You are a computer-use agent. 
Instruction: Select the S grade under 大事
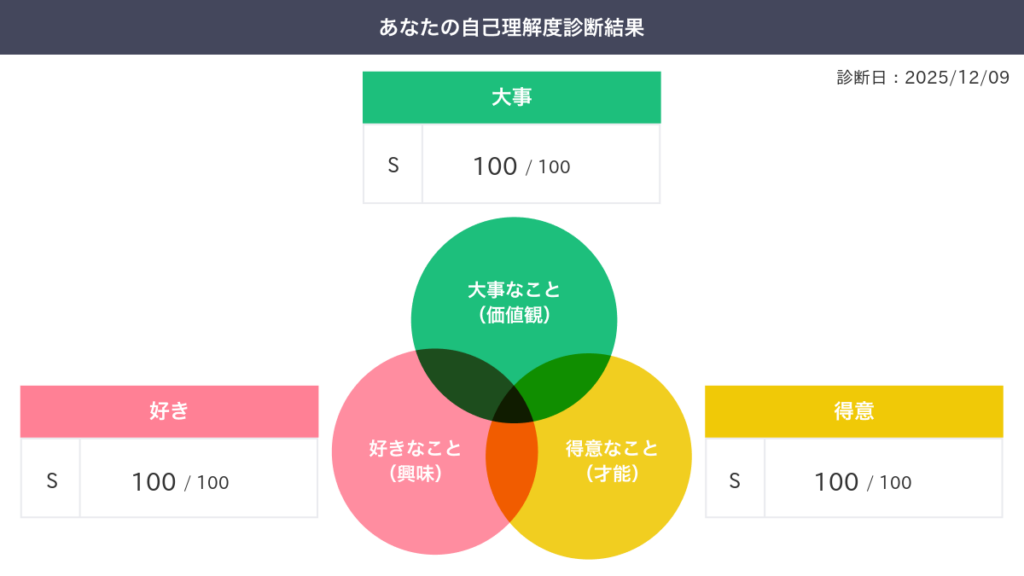(393, 165)
